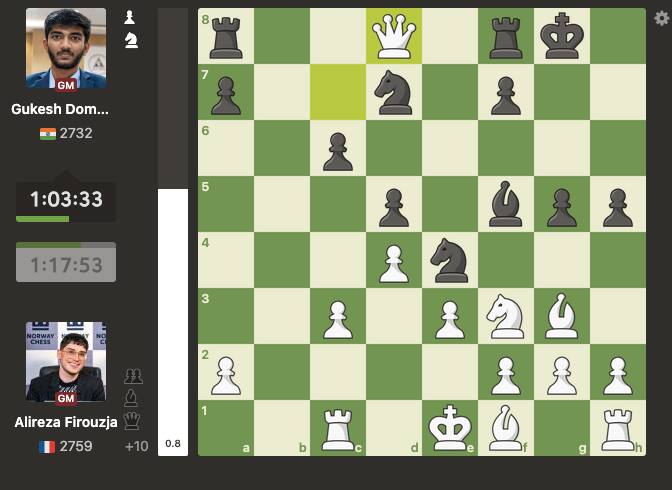Select black pawn on c6
This screenshot has height=490, width=672.
point(338,151)
